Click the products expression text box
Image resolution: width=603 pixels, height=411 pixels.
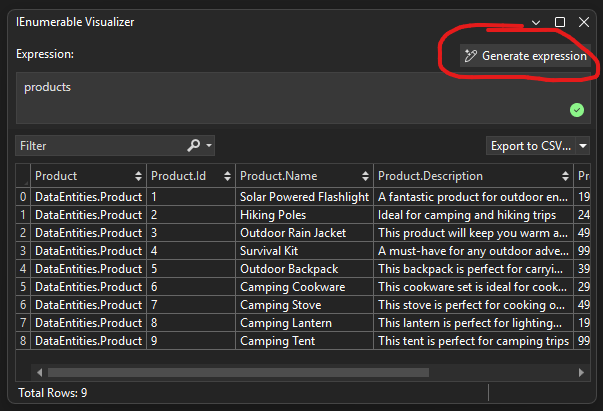(x=303, y=98)
